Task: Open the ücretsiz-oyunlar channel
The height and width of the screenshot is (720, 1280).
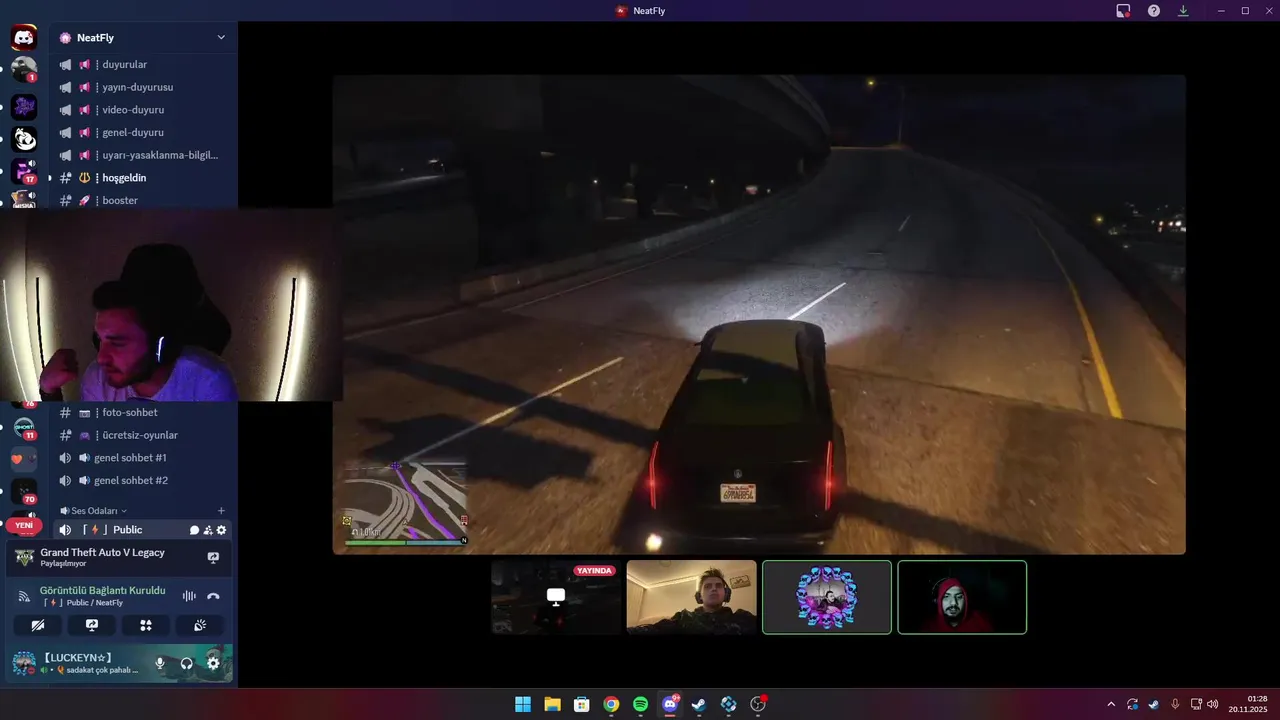Action: click(143, 435)
